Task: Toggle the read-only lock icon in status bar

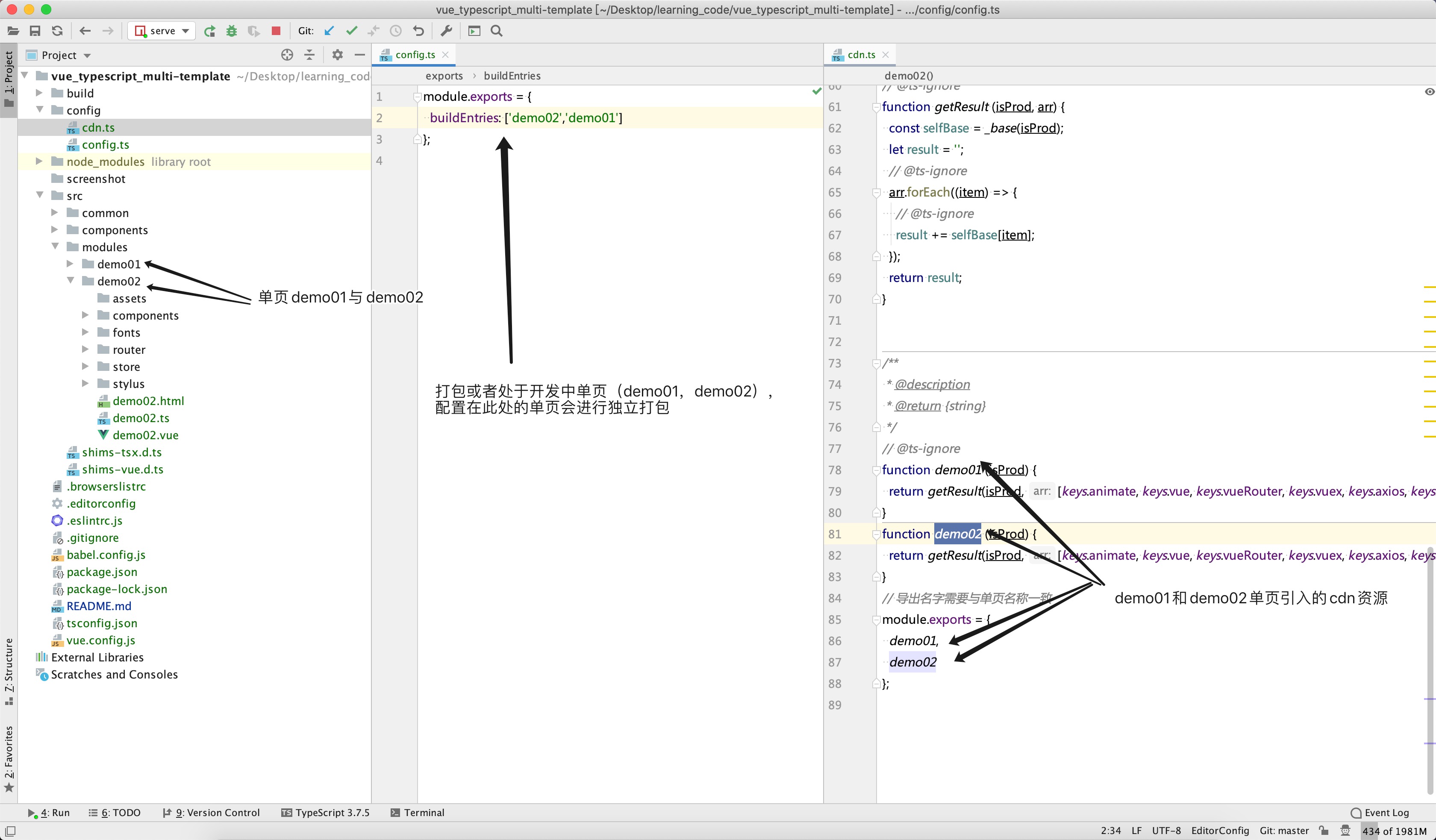Action: (1324, 830)
